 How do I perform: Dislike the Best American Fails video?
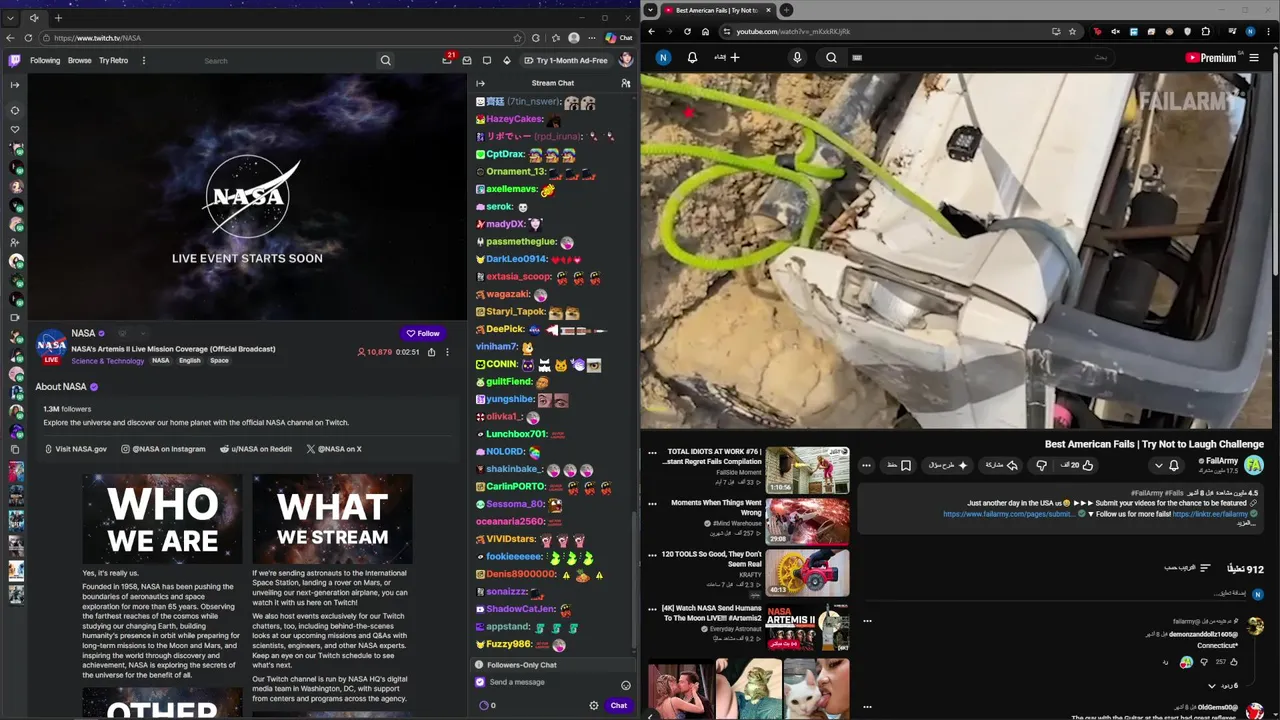pos(1042,465)
